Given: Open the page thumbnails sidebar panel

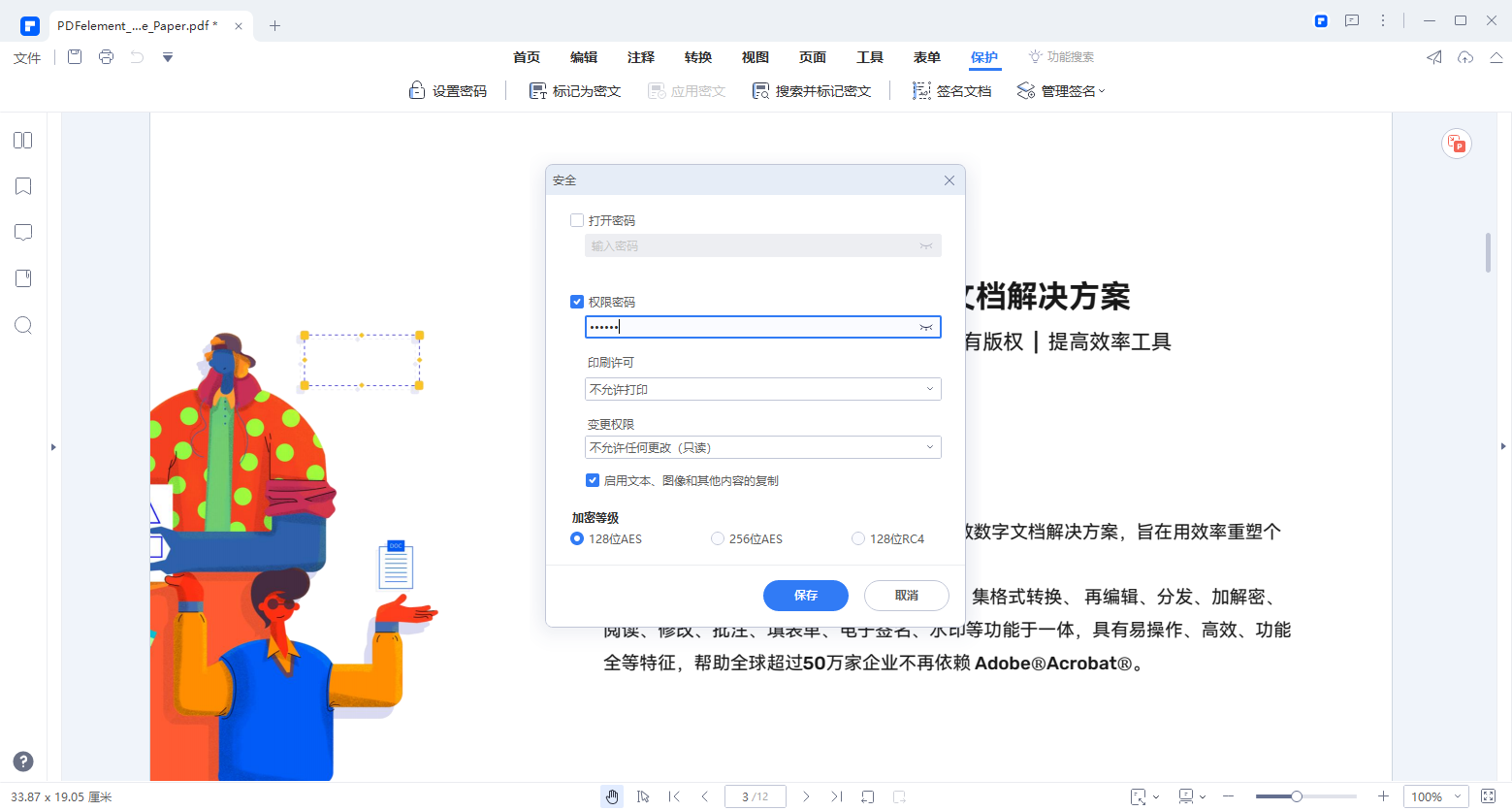Looking at the screenshot, I should point(22,140).
